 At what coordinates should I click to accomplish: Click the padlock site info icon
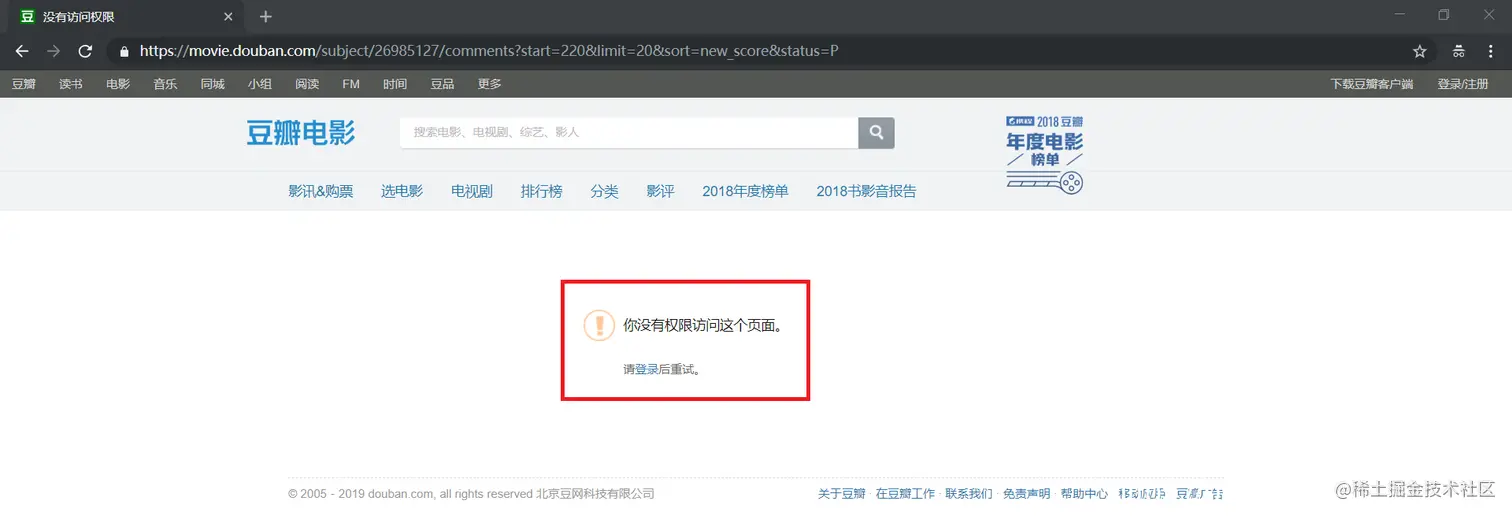point(124,51)
